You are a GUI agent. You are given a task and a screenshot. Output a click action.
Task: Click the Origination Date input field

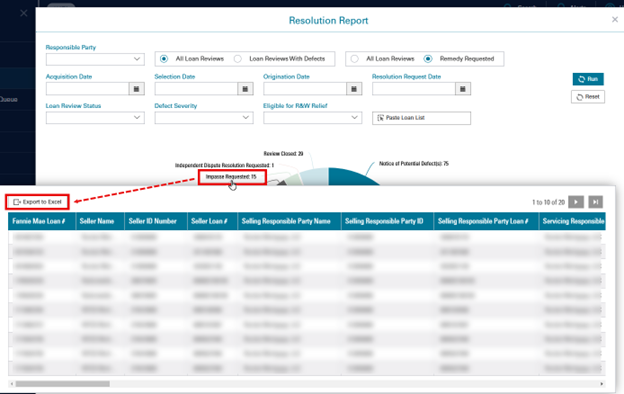305,89
